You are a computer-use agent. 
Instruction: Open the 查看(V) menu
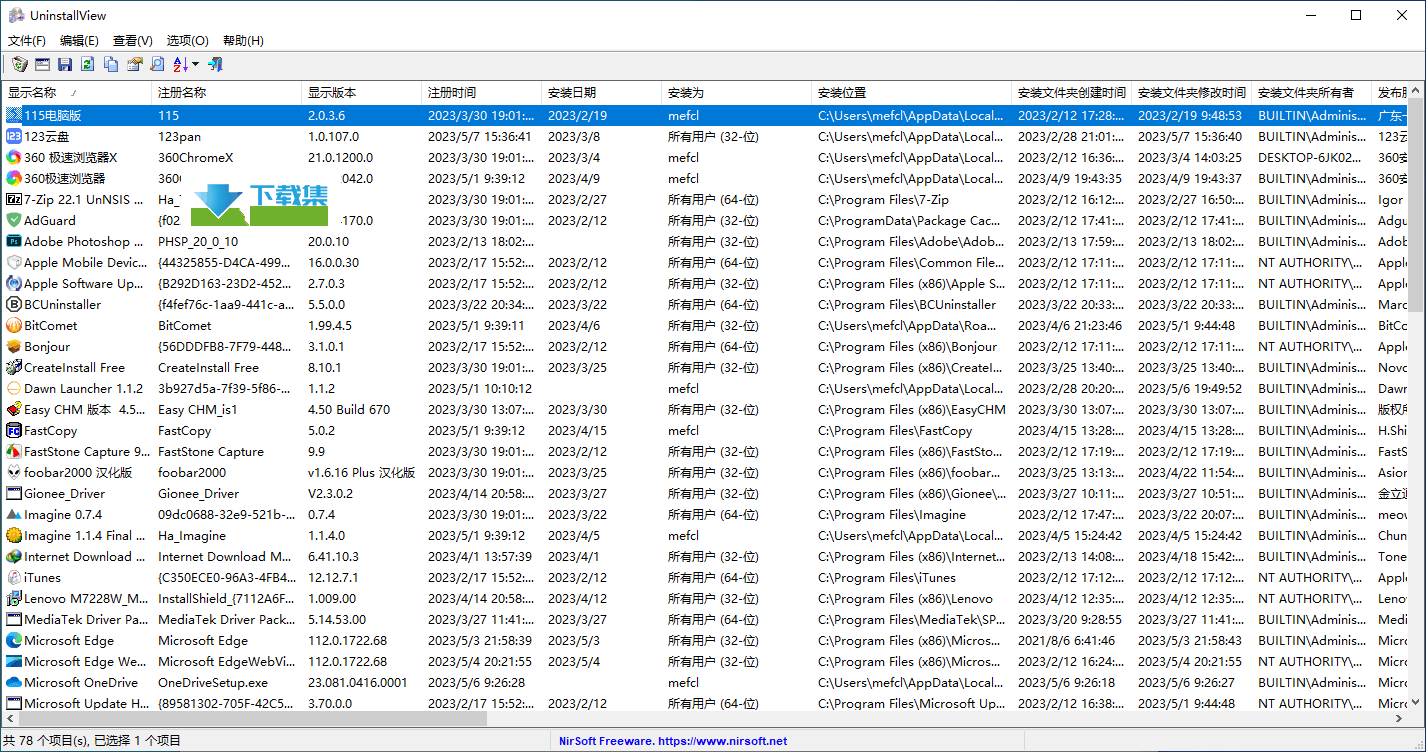click(x=133, y=41)
